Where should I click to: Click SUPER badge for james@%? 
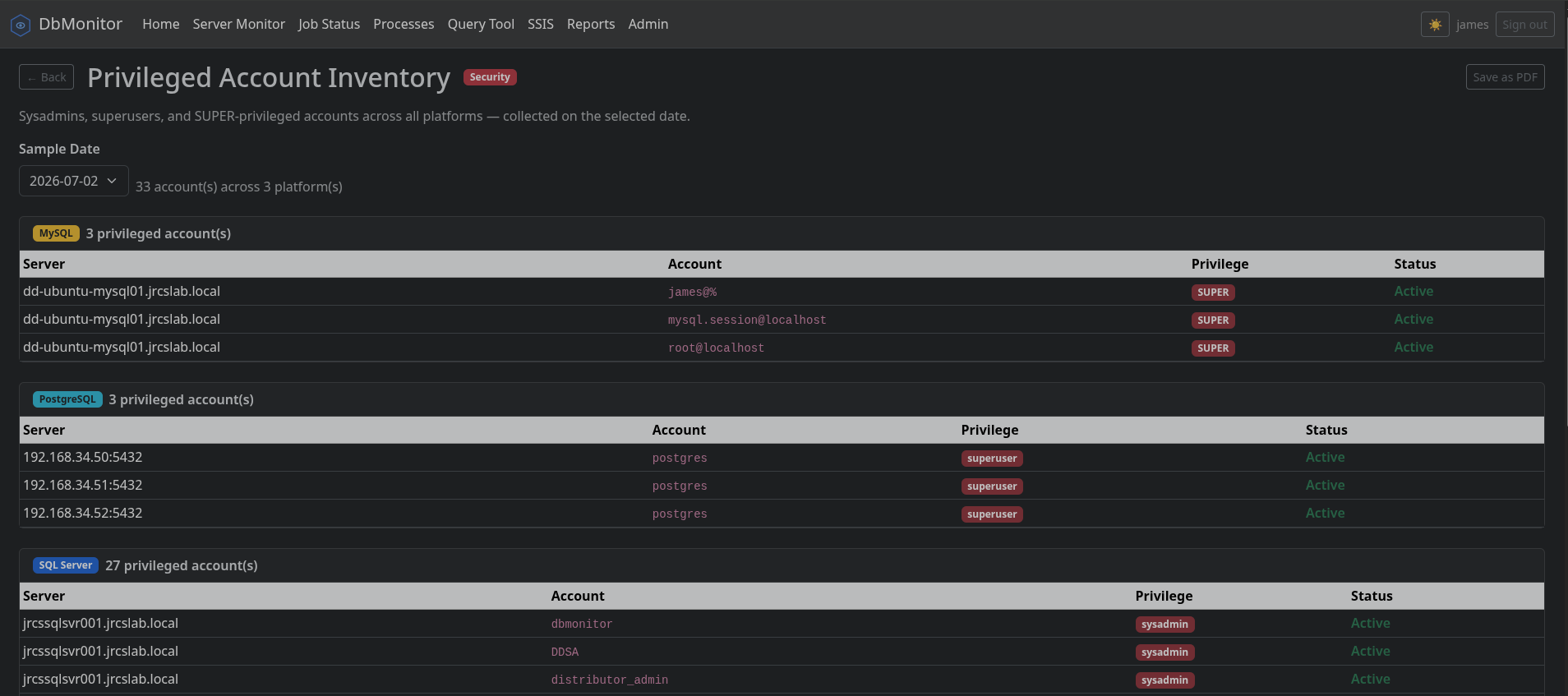point(1213,293)
